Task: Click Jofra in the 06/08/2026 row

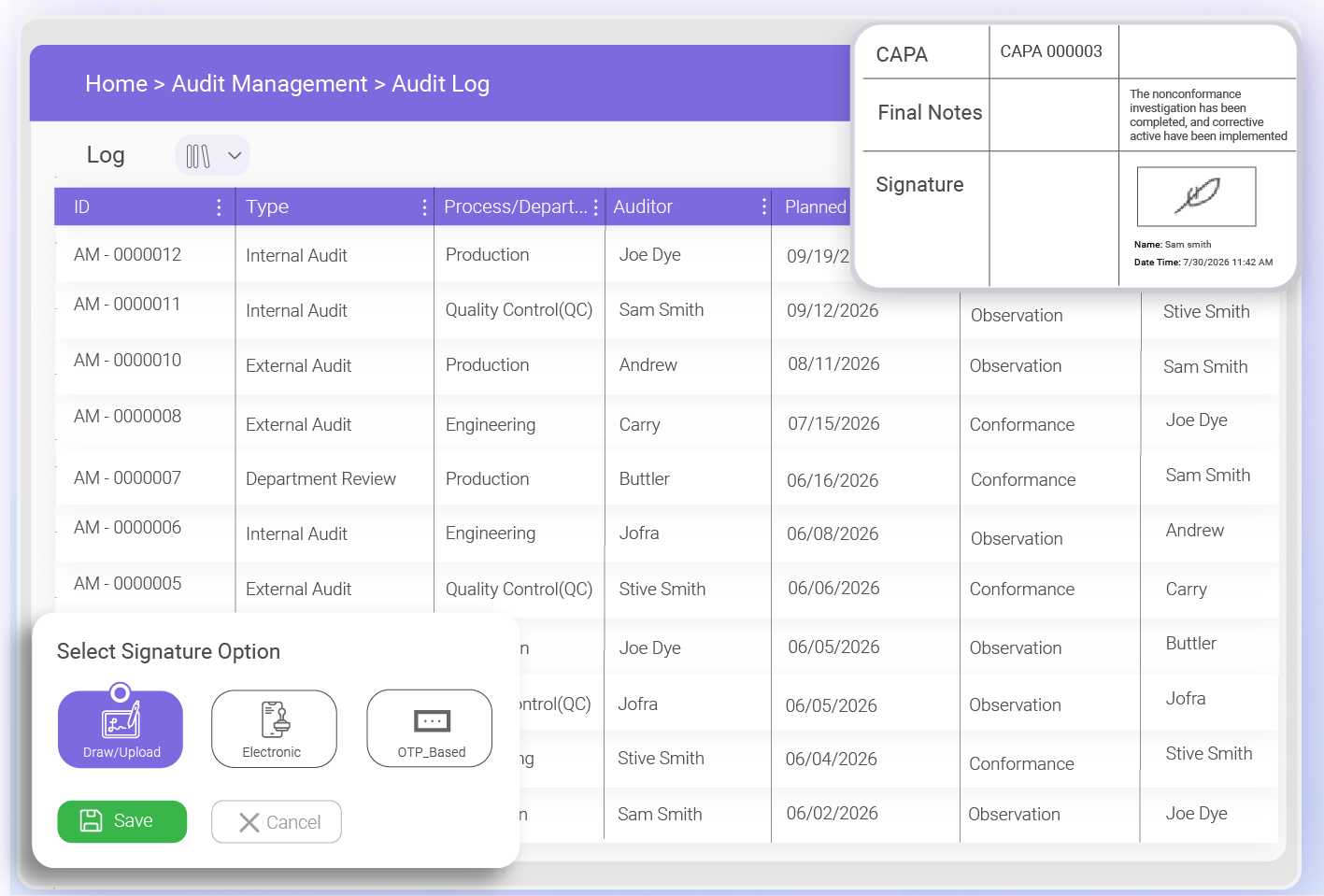Action: pyautogui.click(x=639, y=533)
